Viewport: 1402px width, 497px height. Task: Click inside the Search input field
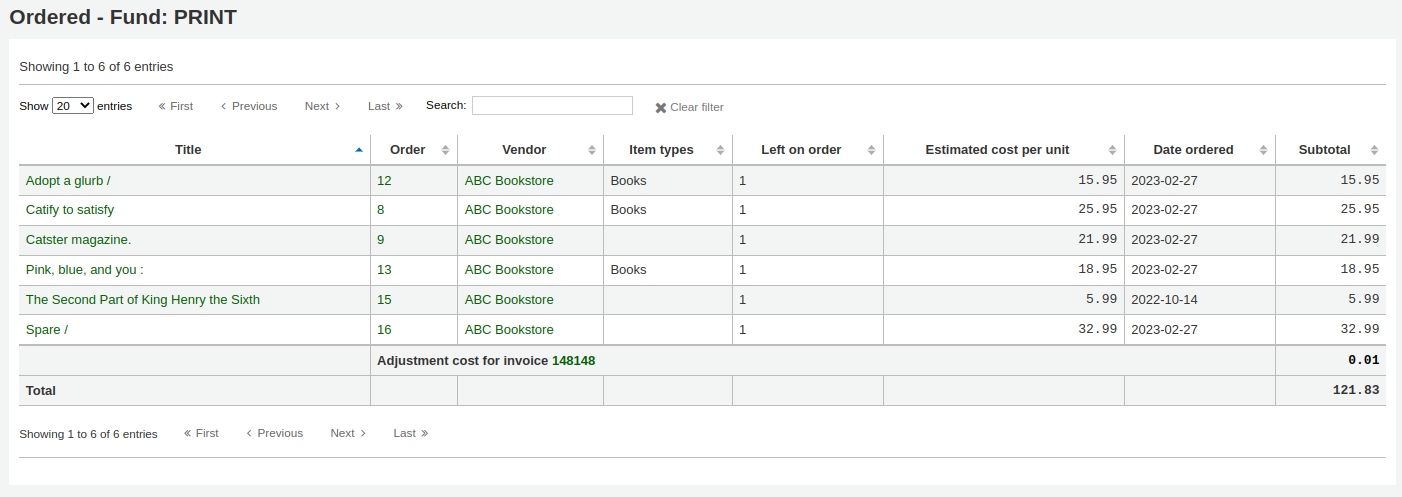point(552,105)
